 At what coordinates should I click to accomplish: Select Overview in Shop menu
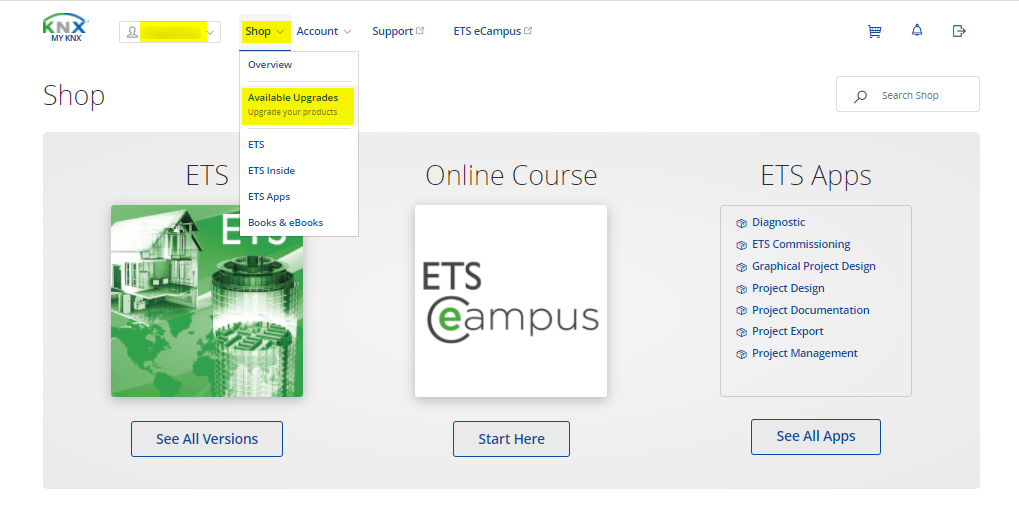tap(270, 64)
